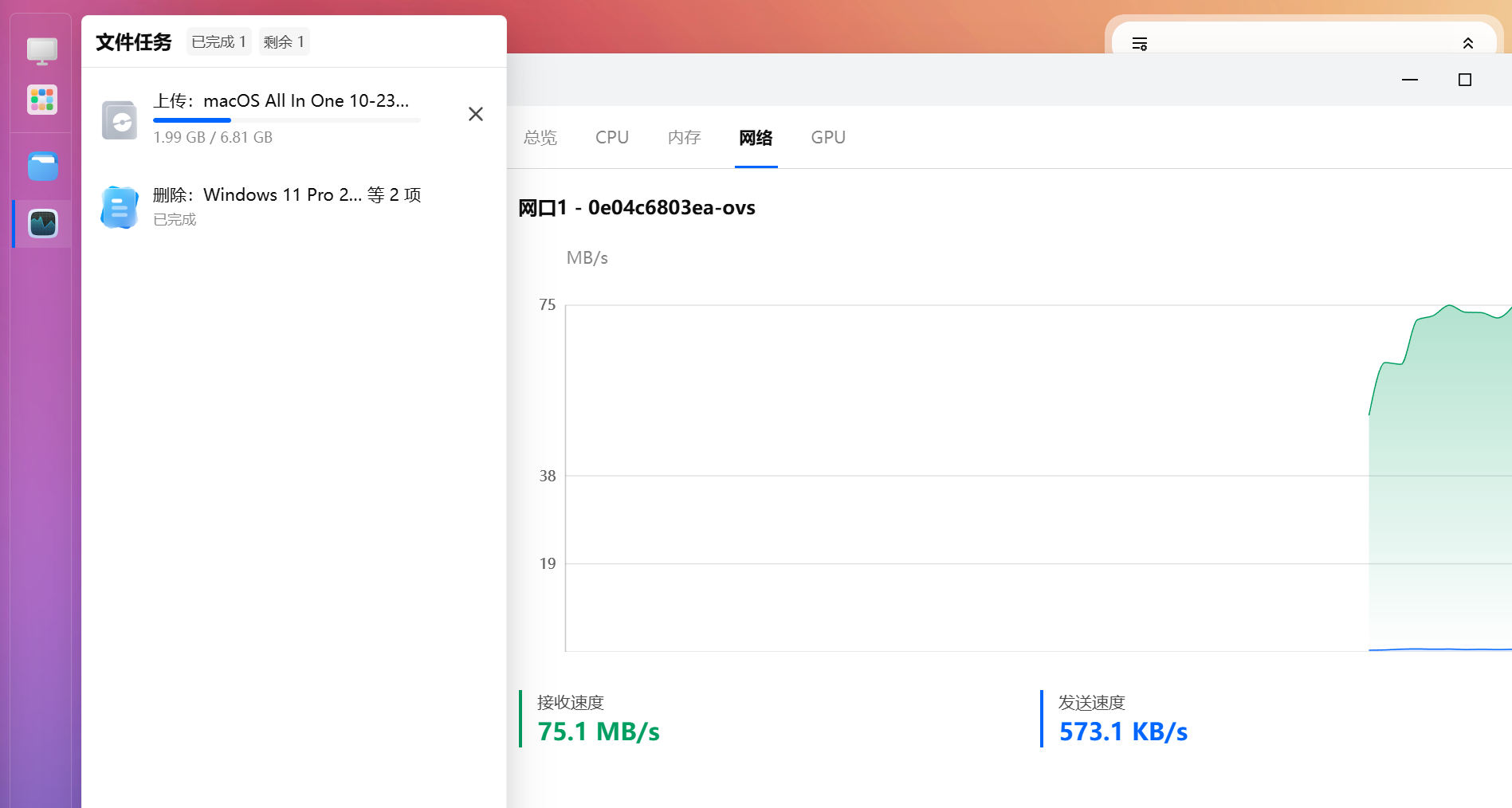The image size is (1512, 808).
Task: Click the MB/s unit label above the chart
Action: (587, 258)
